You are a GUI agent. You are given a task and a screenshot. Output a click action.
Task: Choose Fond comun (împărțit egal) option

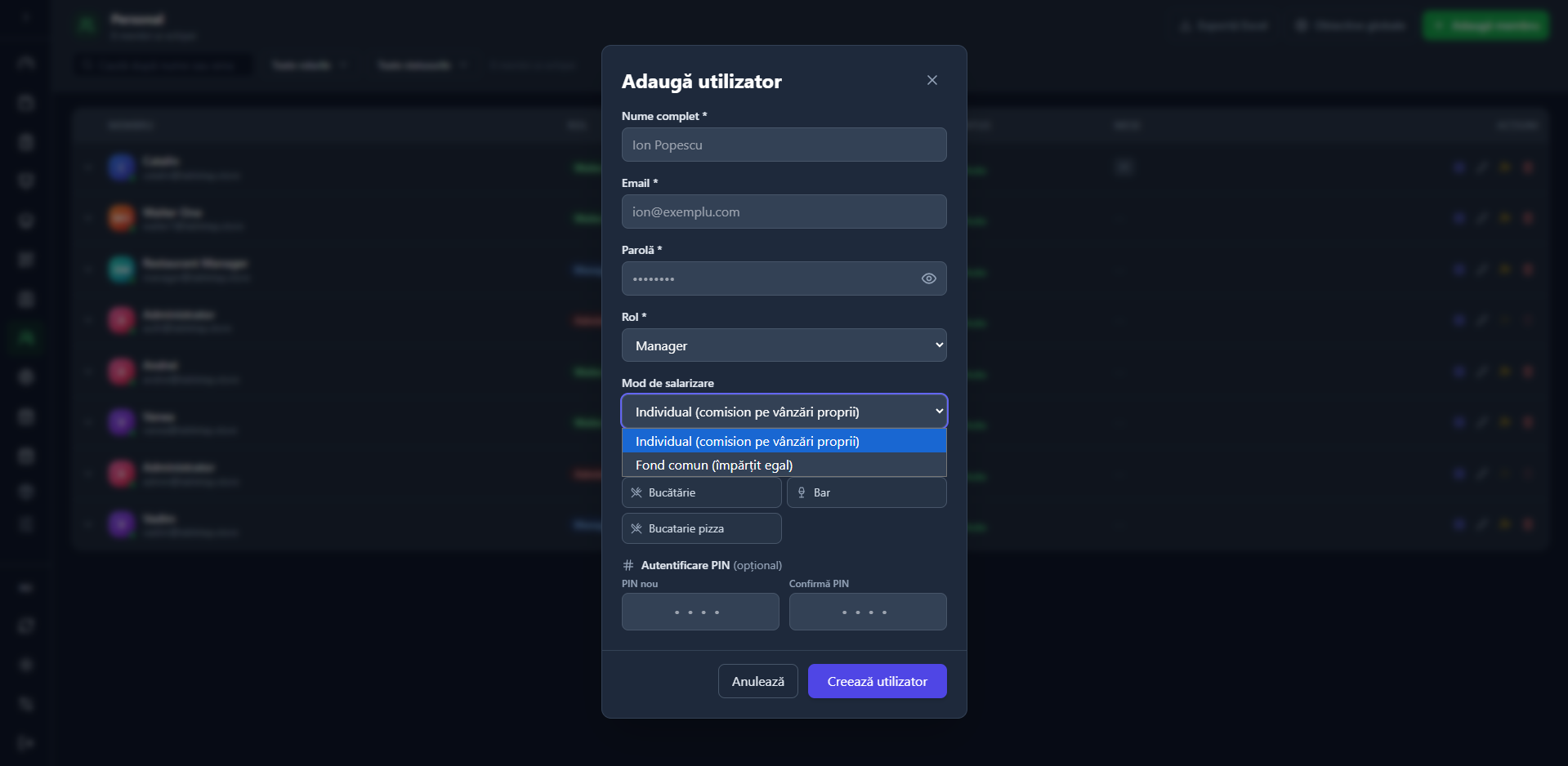pyautogui.click(x=784, y=465)
